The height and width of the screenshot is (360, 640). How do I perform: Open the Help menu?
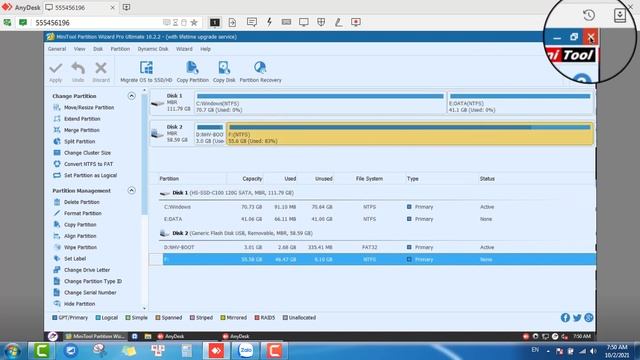(205, 49)
